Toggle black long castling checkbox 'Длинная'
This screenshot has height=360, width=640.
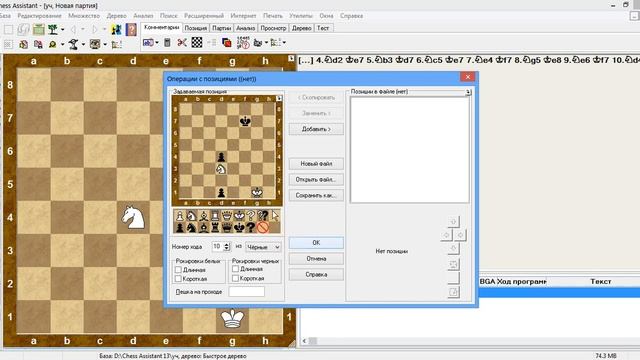point(236,269)
